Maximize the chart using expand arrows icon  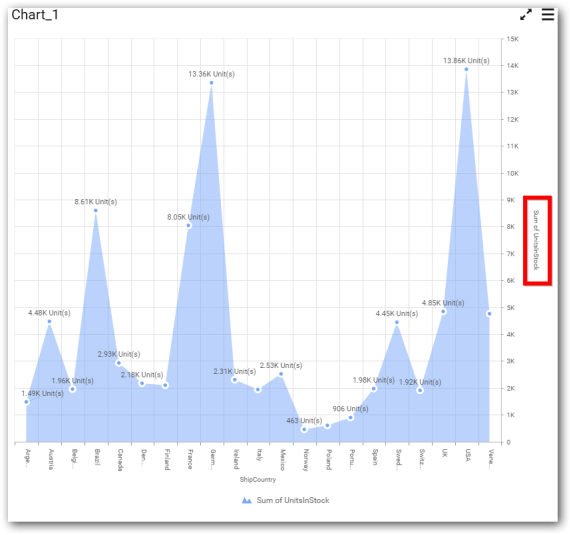point(526,15)
